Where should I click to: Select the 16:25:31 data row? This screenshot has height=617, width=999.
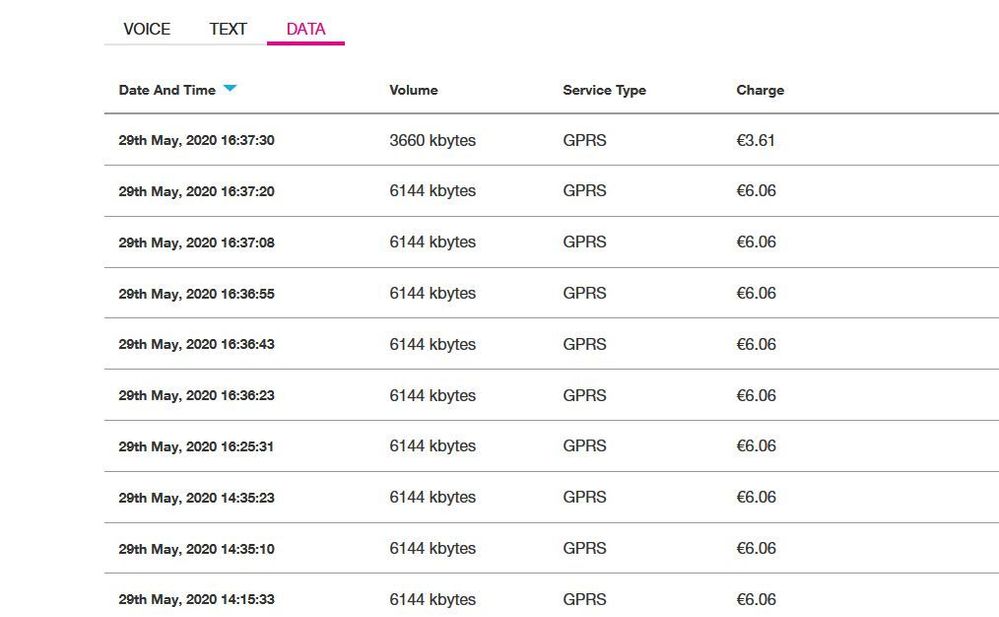(551, 446)
